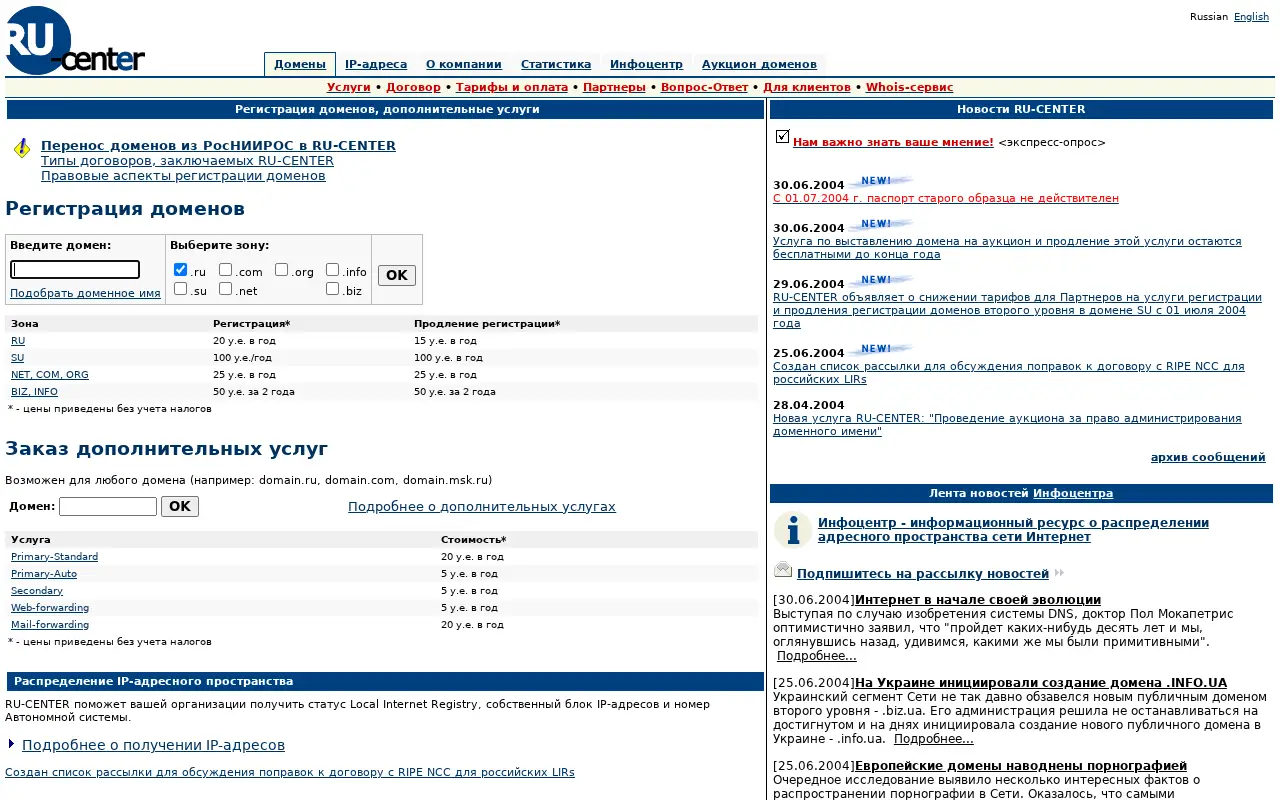Open Интернет в начале своей эволюции article
Image resolution: width=1280 pixels, height=800 pixels.
(978, 599)
